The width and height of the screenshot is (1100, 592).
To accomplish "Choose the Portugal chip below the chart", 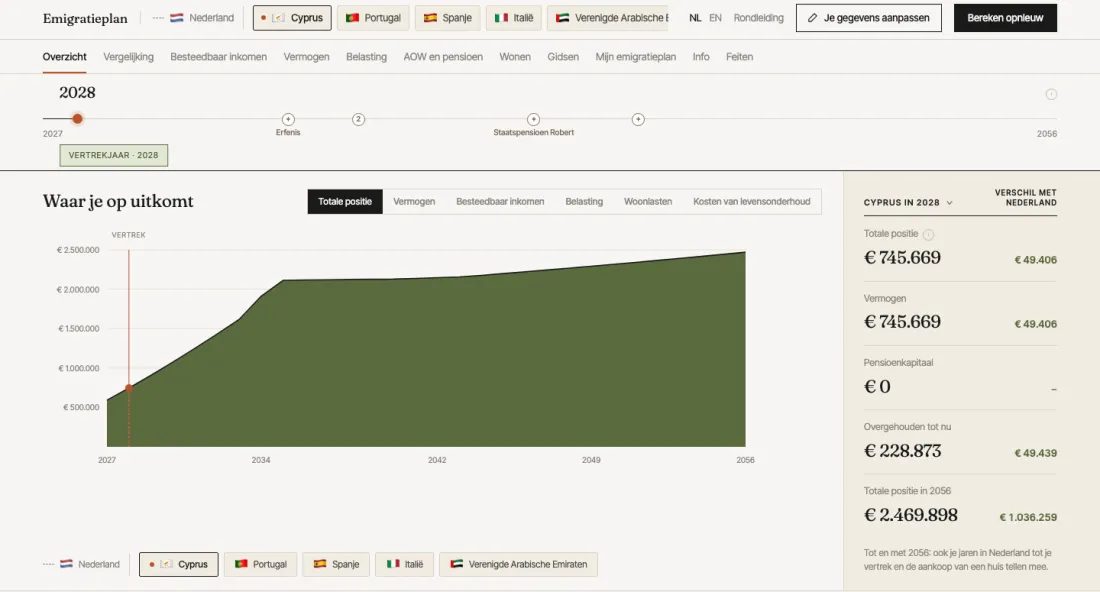I will (x=260, y=564).
